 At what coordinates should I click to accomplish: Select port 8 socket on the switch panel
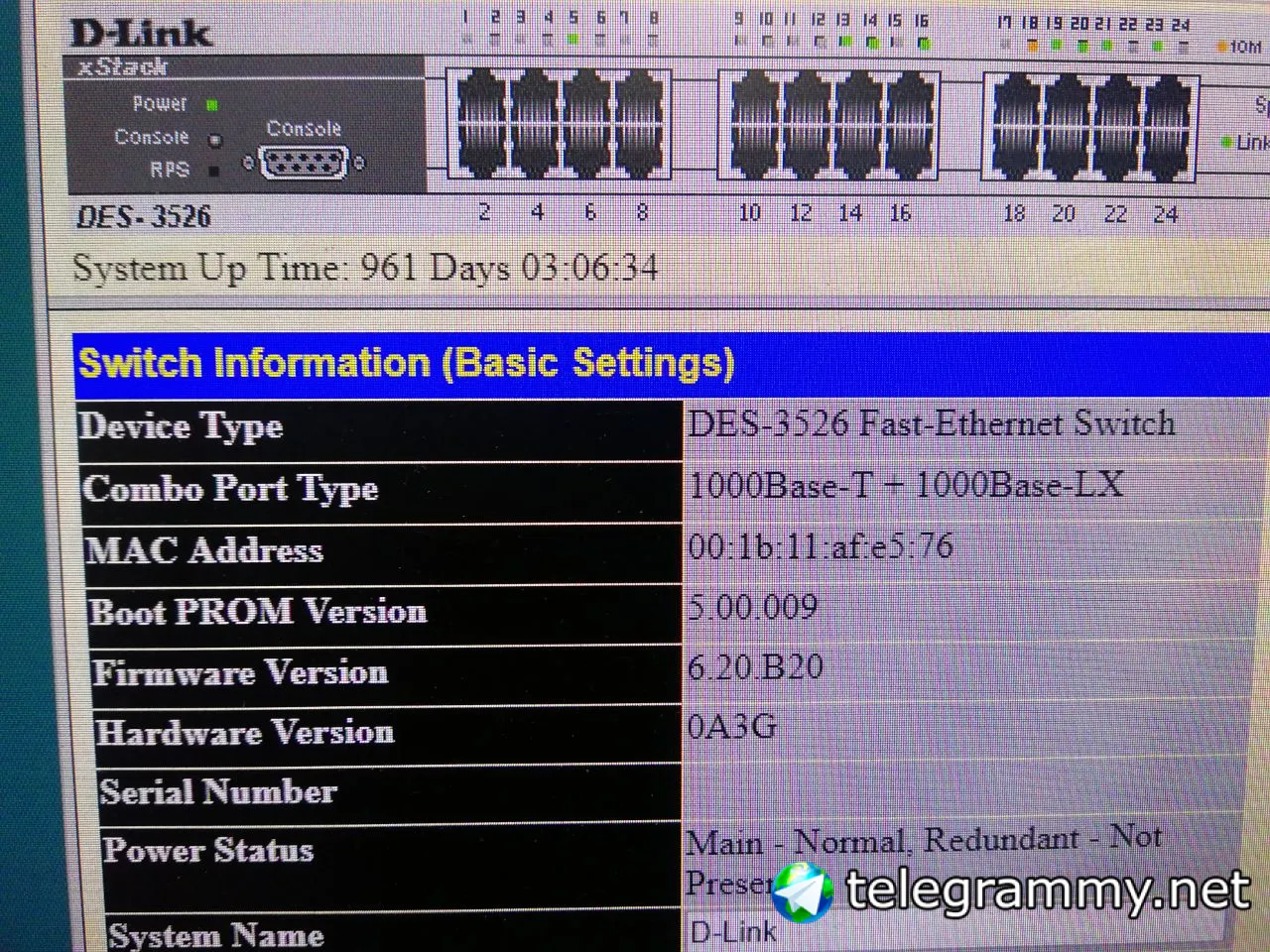coord(639,151)
